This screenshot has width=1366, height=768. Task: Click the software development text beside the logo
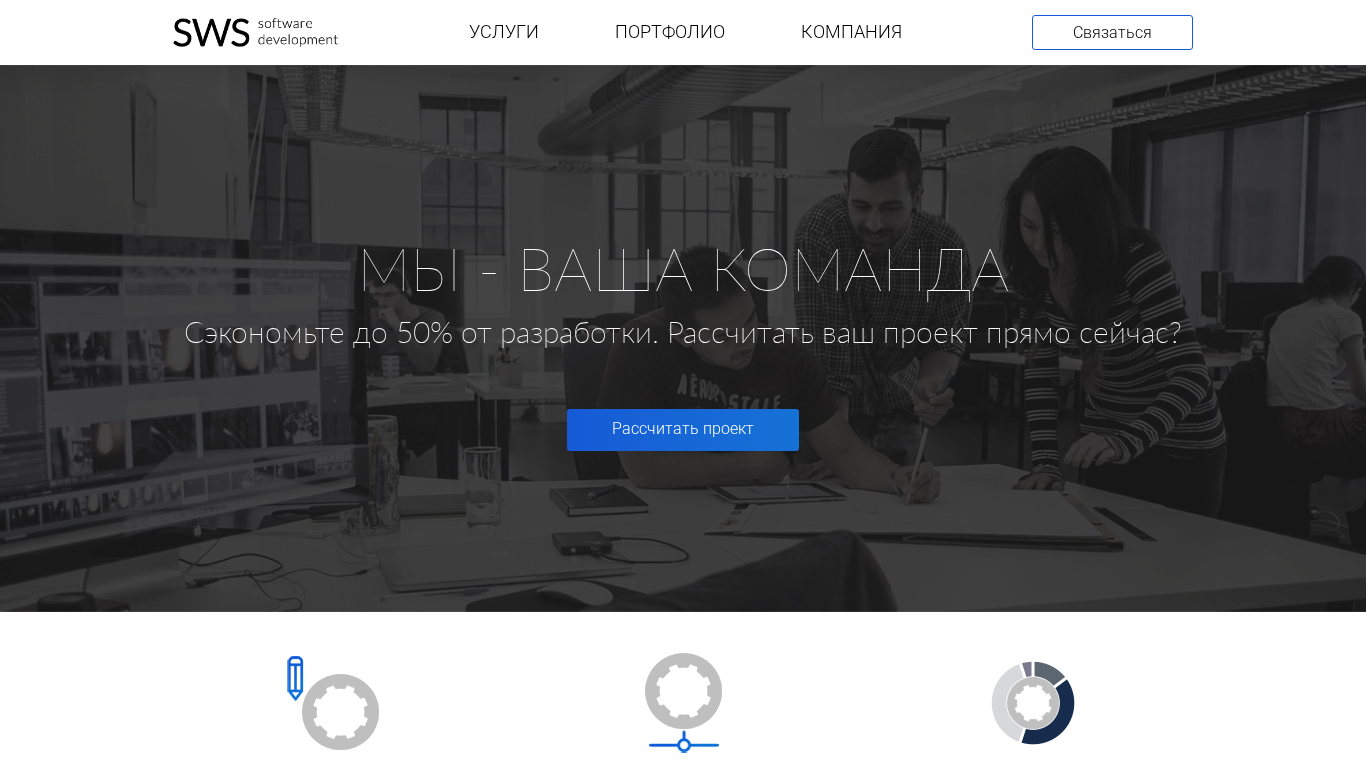298,32
